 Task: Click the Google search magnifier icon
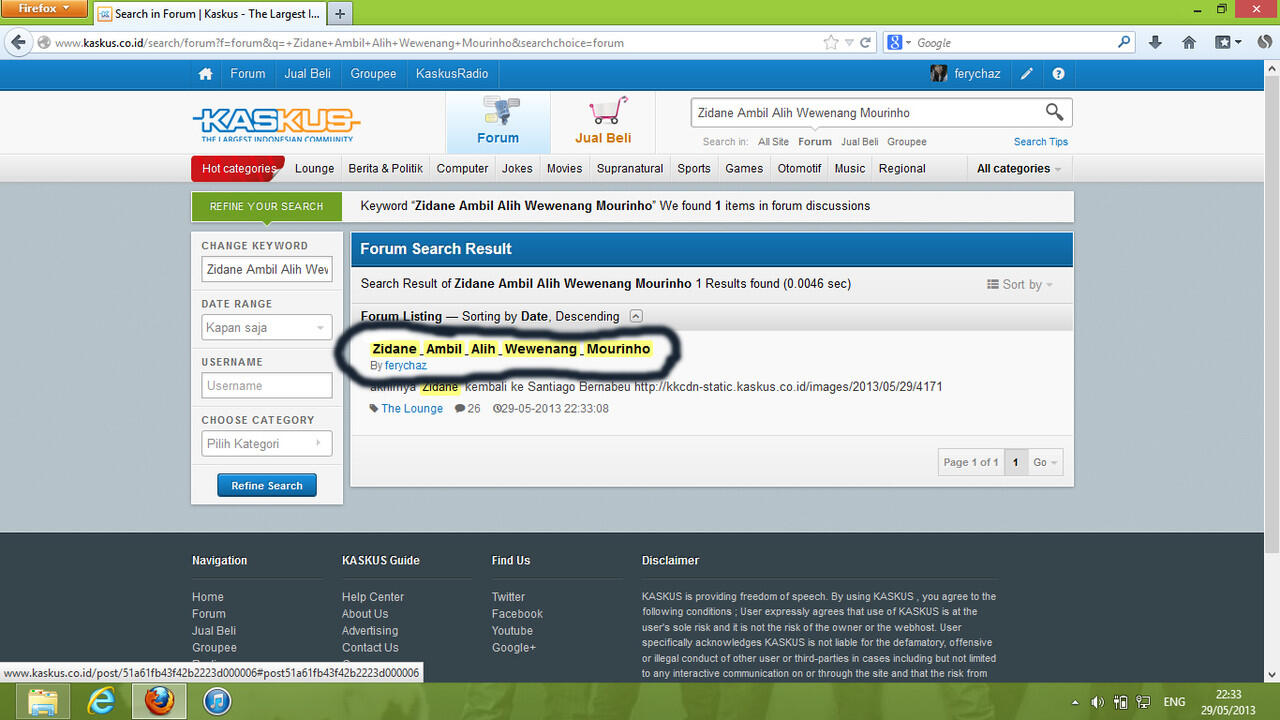pos(1124,43)
